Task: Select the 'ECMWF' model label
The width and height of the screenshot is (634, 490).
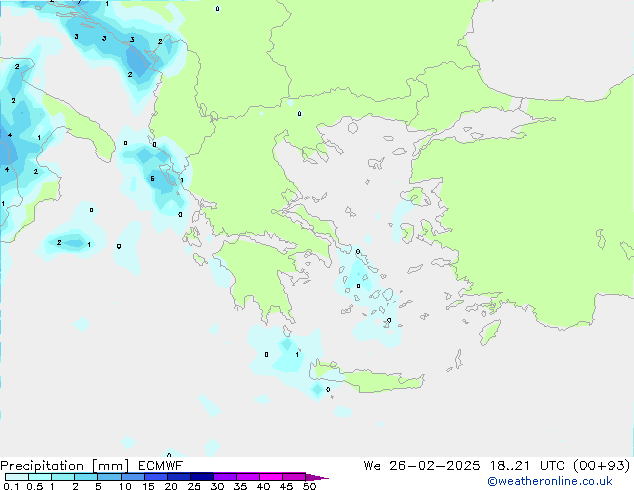Action: (x=161, y=466)
